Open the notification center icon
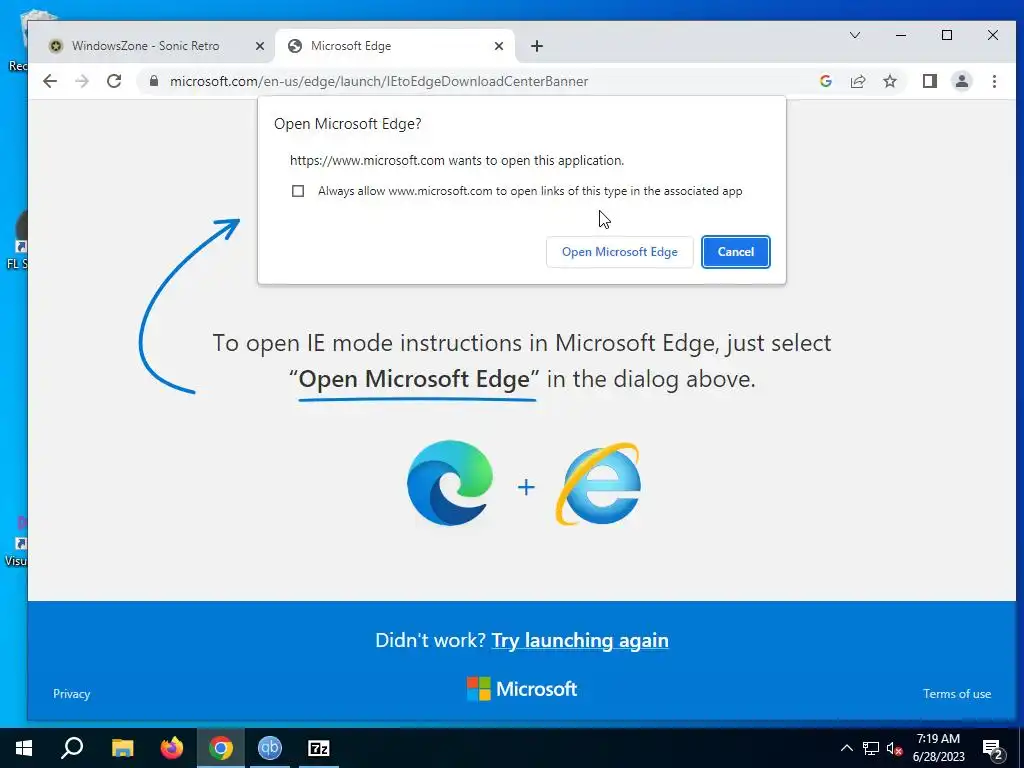 pyautogui.click(x=993, y=749)
